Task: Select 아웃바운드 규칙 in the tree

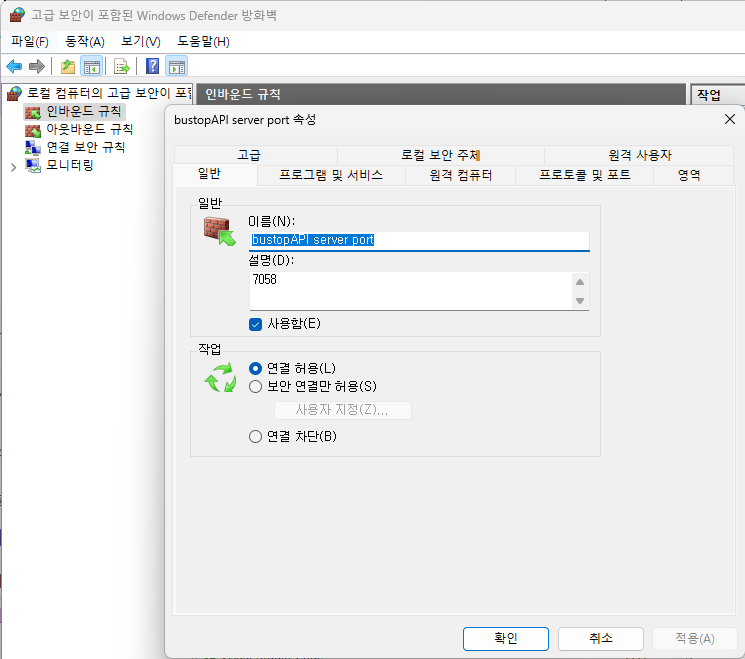Action: pyautogui.click(x=90, y=129)
